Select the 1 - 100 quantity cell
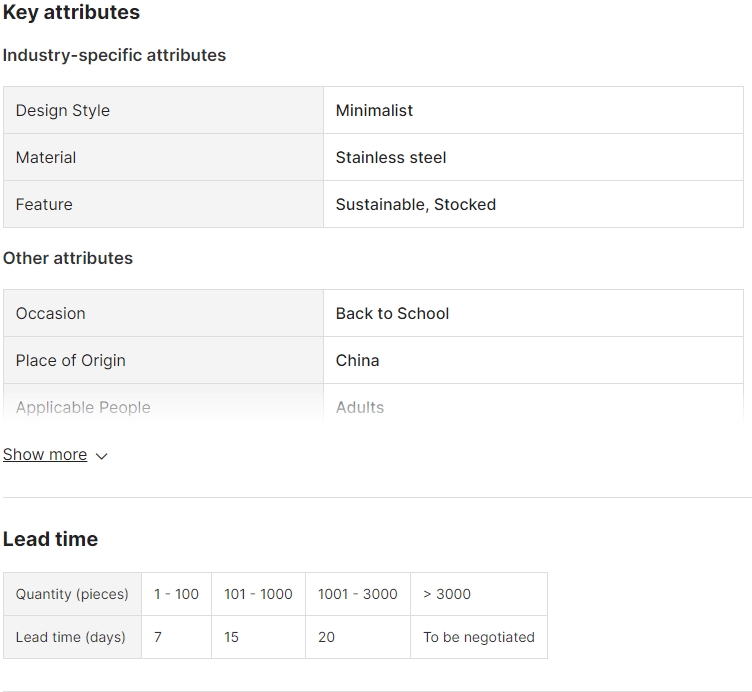The height and width of the screenshot is (692, 752). tap(176, 594)
